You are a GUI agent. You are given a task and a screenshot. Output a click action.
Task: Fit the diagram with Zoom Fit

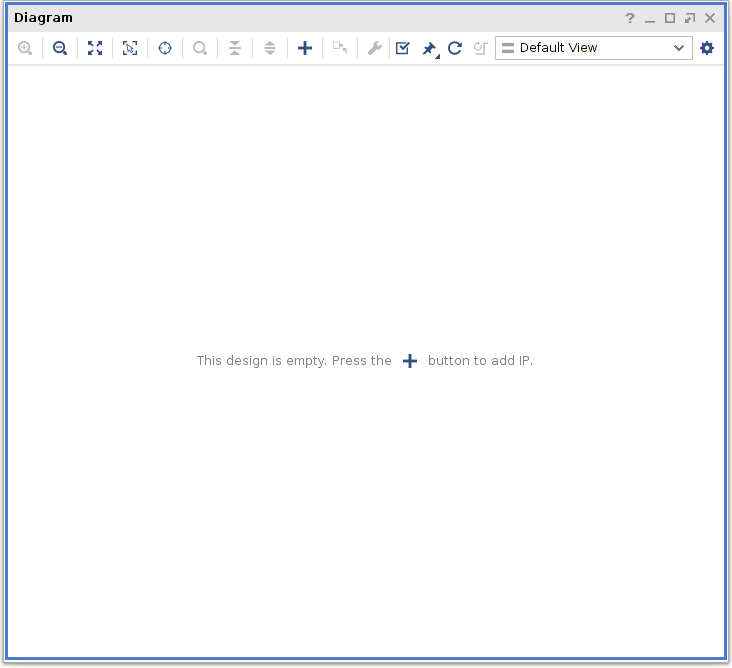(x=95, y=48)
